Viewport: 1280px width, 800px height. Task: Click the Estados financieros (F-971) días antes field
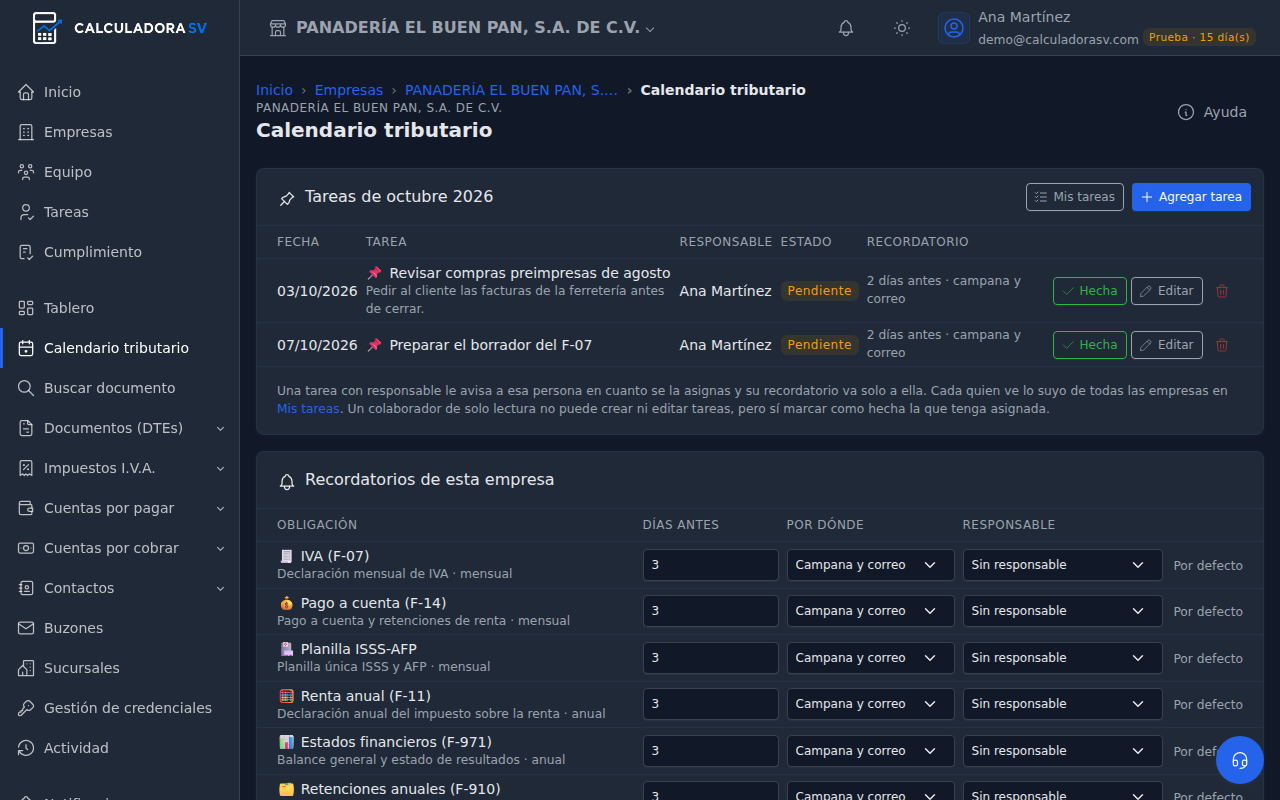(x=711, y=751)
